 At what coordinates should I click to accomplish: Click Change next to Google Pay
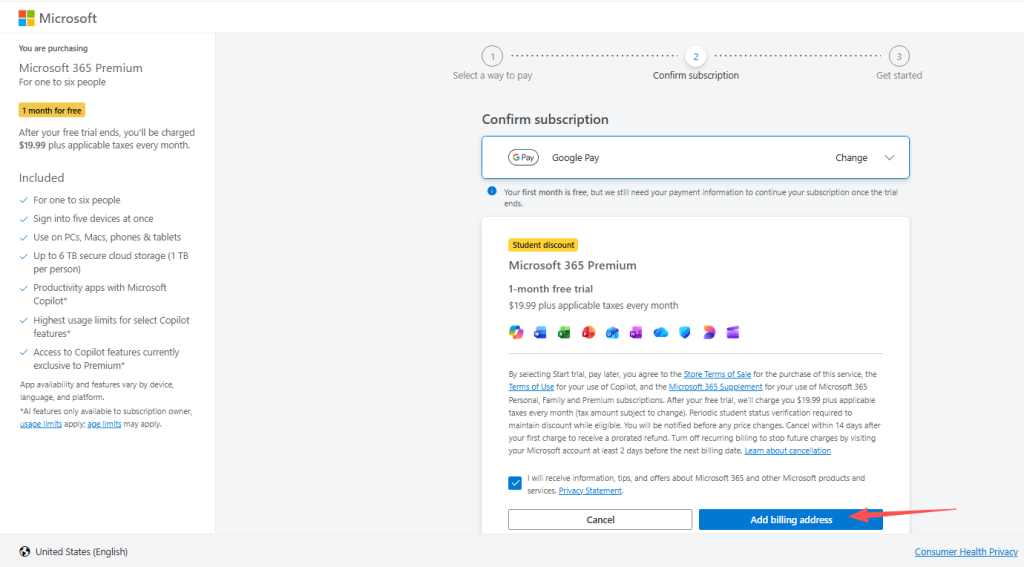point(851,158)
